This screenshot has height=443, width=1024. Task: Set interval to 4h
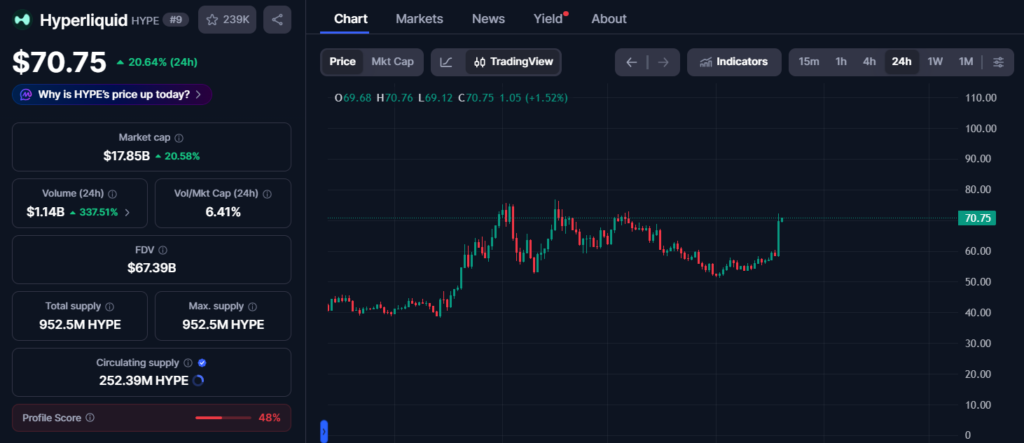pyautogui.click(x=869, y=62)
